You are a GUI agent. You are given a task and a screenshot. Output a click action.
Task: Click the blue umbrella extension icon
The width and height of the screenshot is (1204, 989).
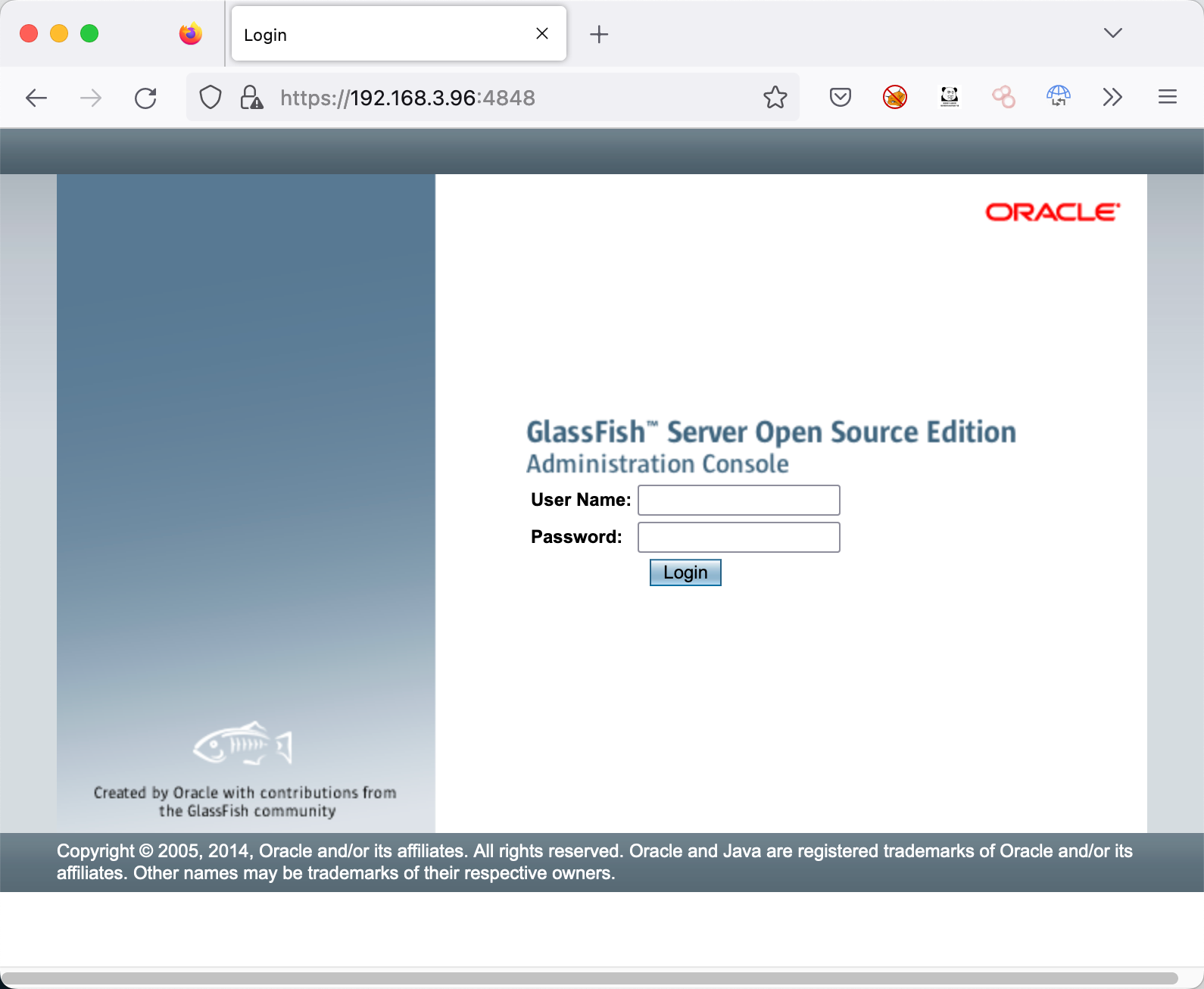pos(1058,98)
